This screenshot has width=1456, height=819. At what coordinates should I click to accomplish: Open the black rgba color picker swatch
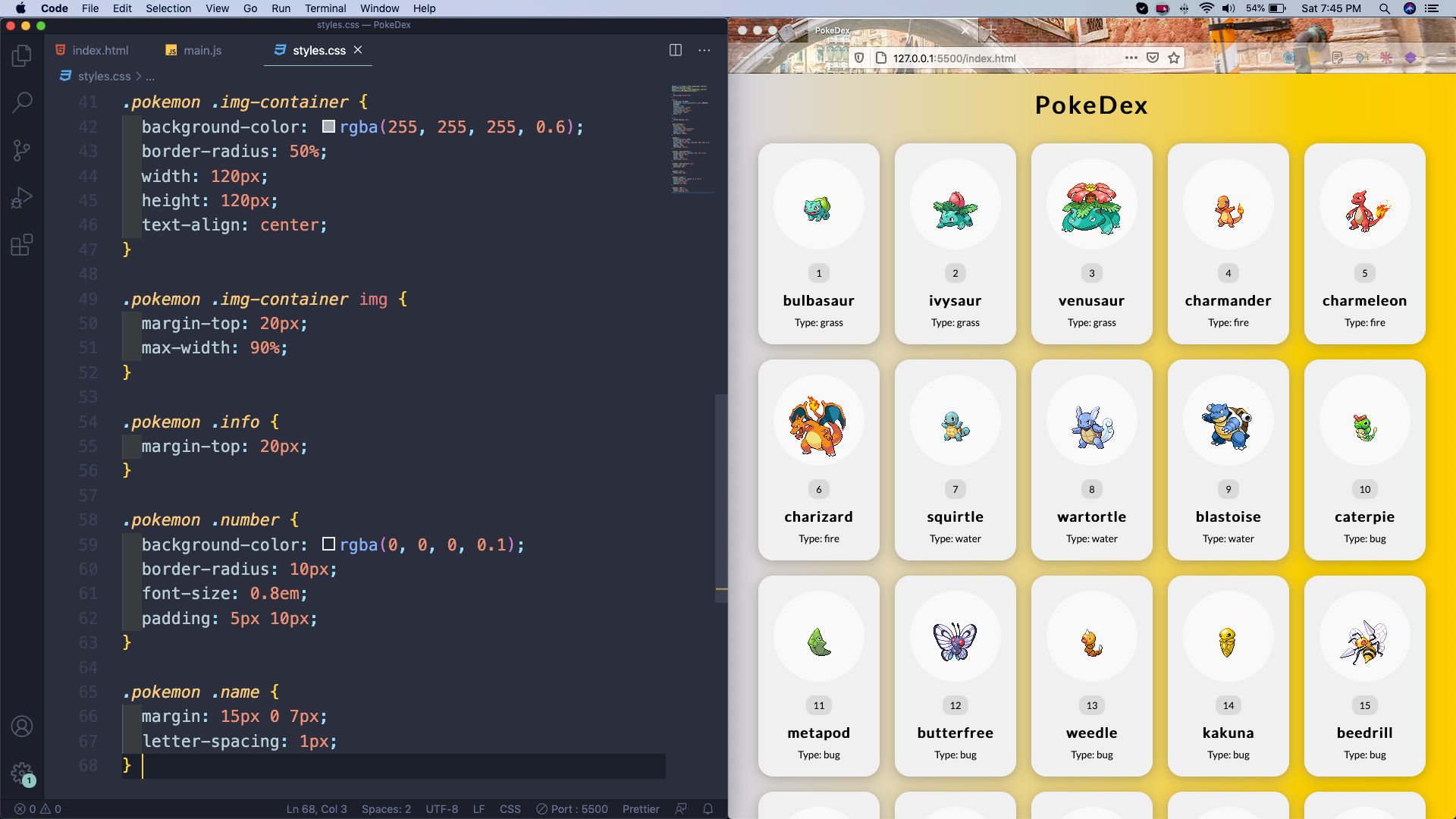pyautogui.click(x=328, y=544)
